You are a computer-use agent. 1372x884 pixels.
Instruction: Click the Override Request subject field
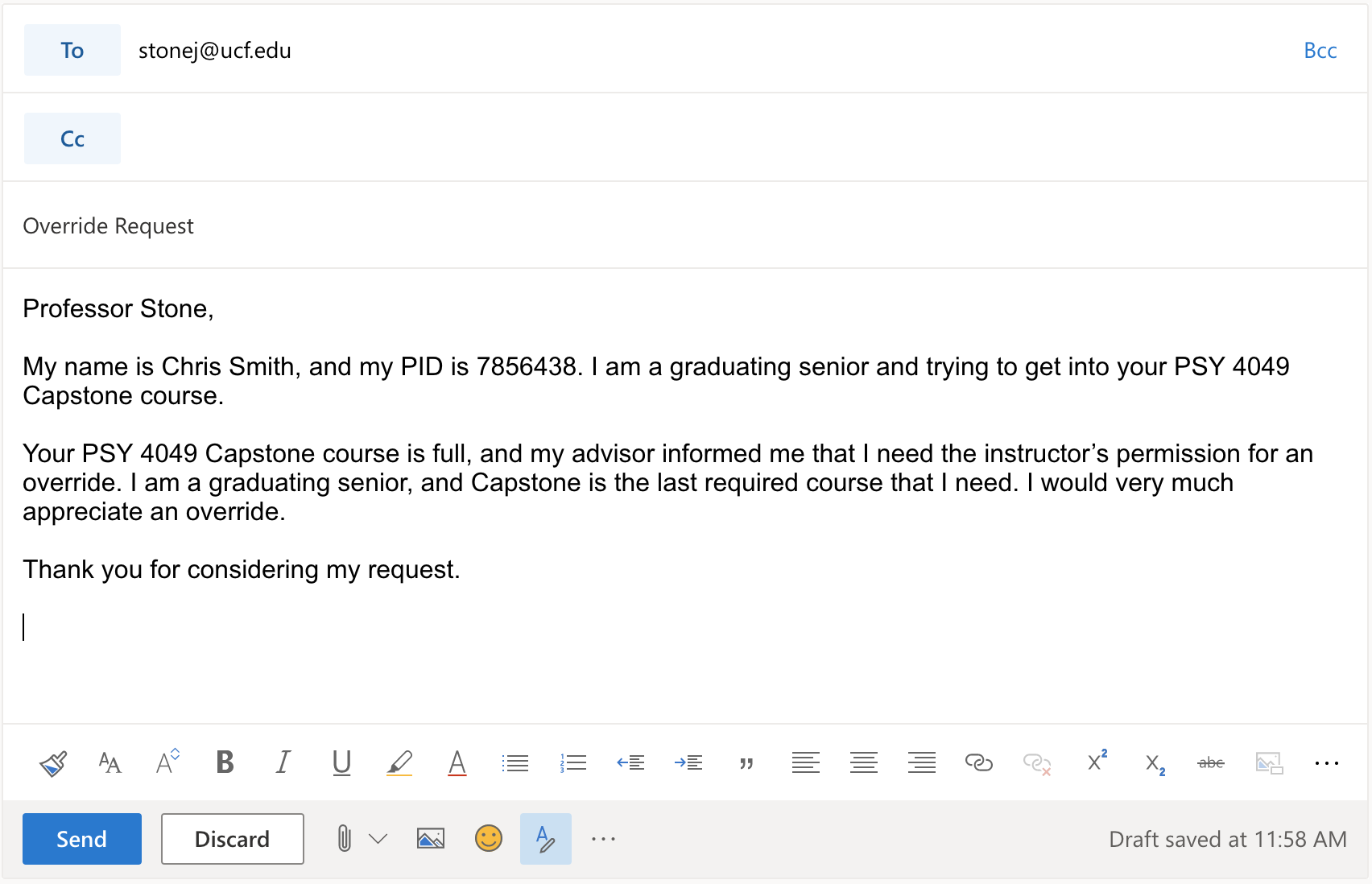point(685,225)
